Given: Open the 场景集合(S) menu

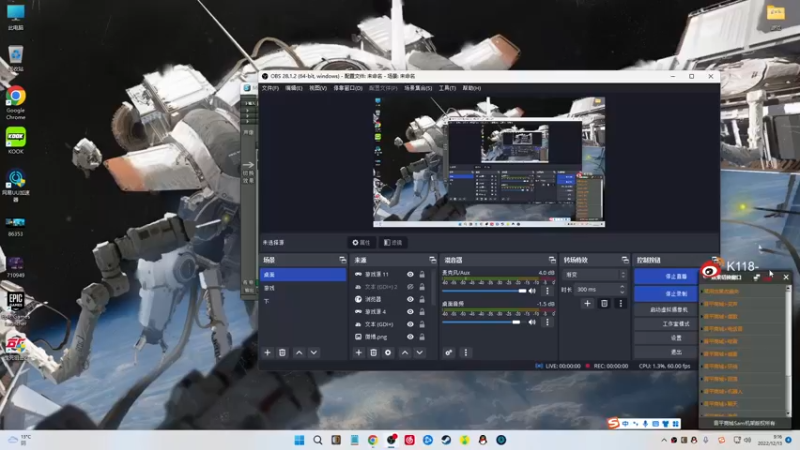Looking at the screenshot, I should (418, 88).
